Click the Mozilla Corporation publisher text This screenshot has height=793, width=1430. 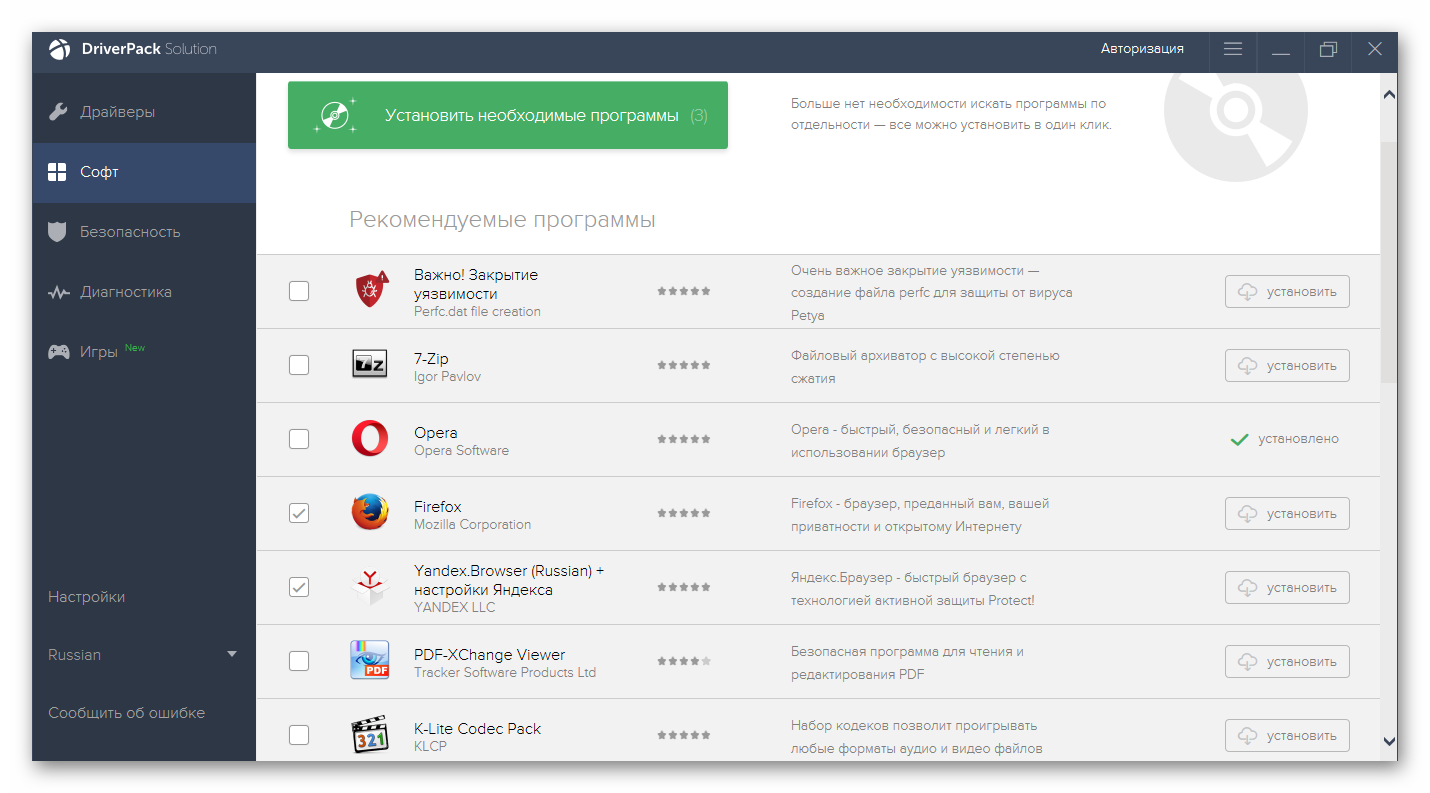[x=472, y=524]
